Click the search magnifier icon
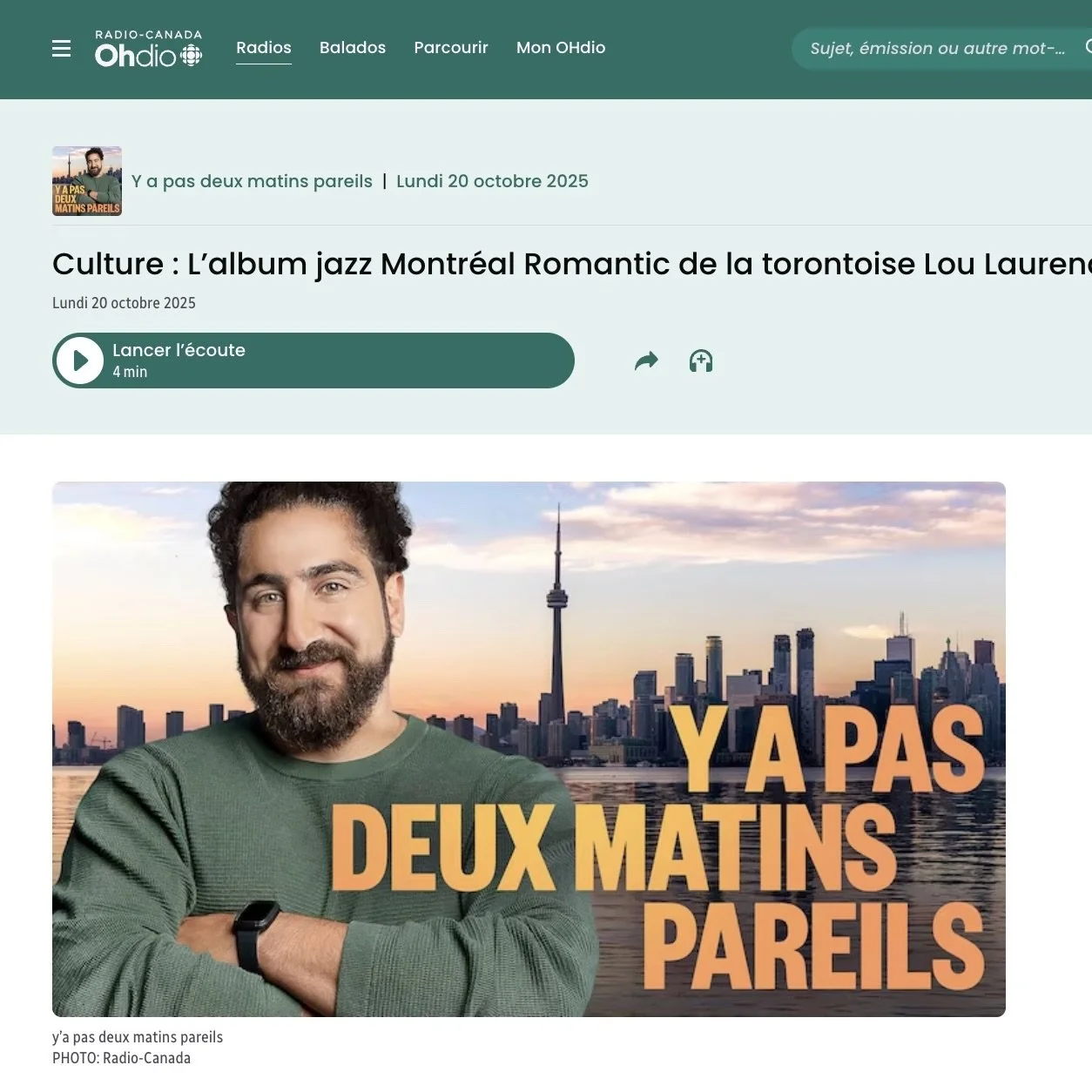Screen dimensions: 1092x1092 1089,47
